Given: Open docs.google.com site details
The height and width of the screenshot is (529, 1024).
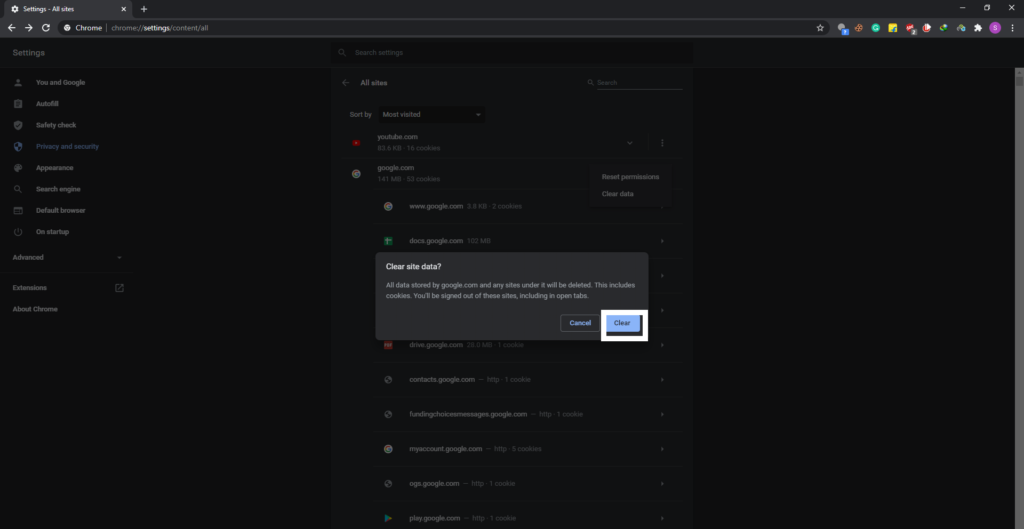Looking at the screenshot, I should [528, 241].
